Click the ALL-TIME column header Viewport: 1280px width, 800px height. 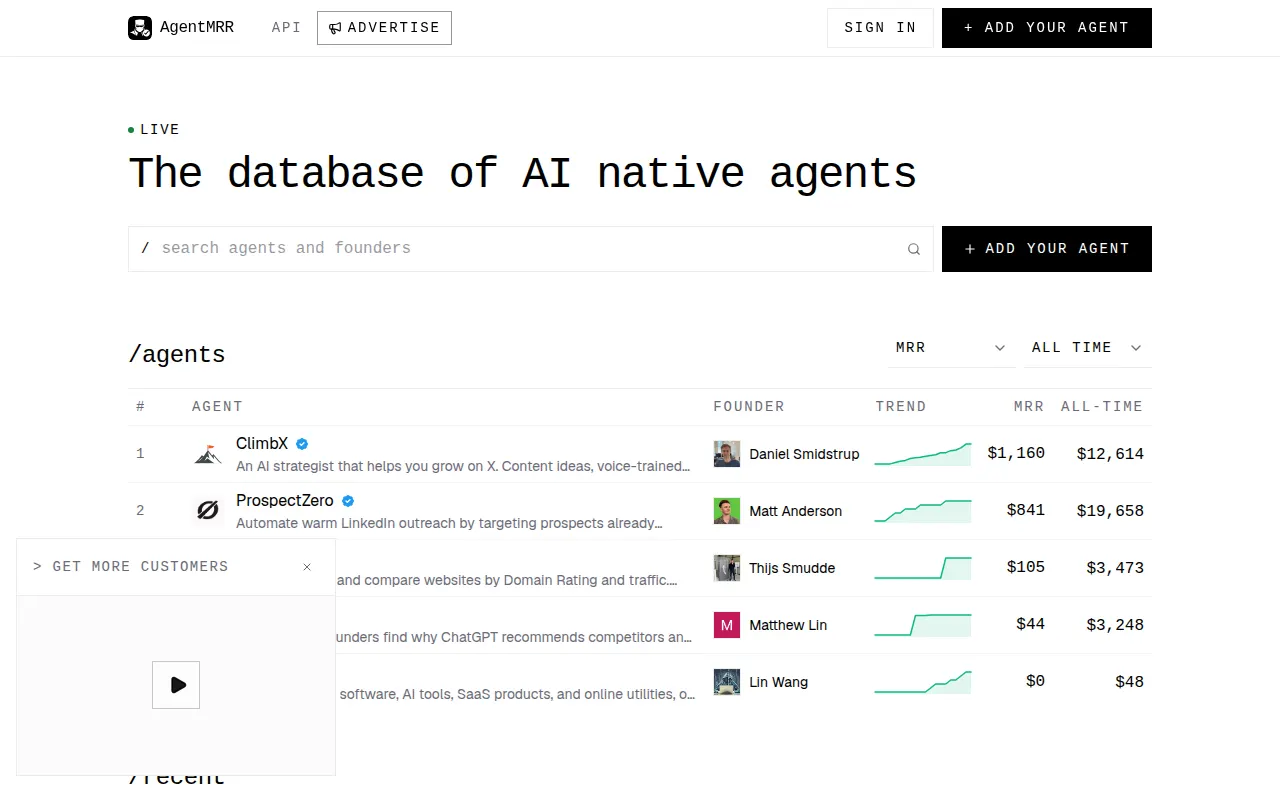pyautogui.click(x=1102, y=407)
